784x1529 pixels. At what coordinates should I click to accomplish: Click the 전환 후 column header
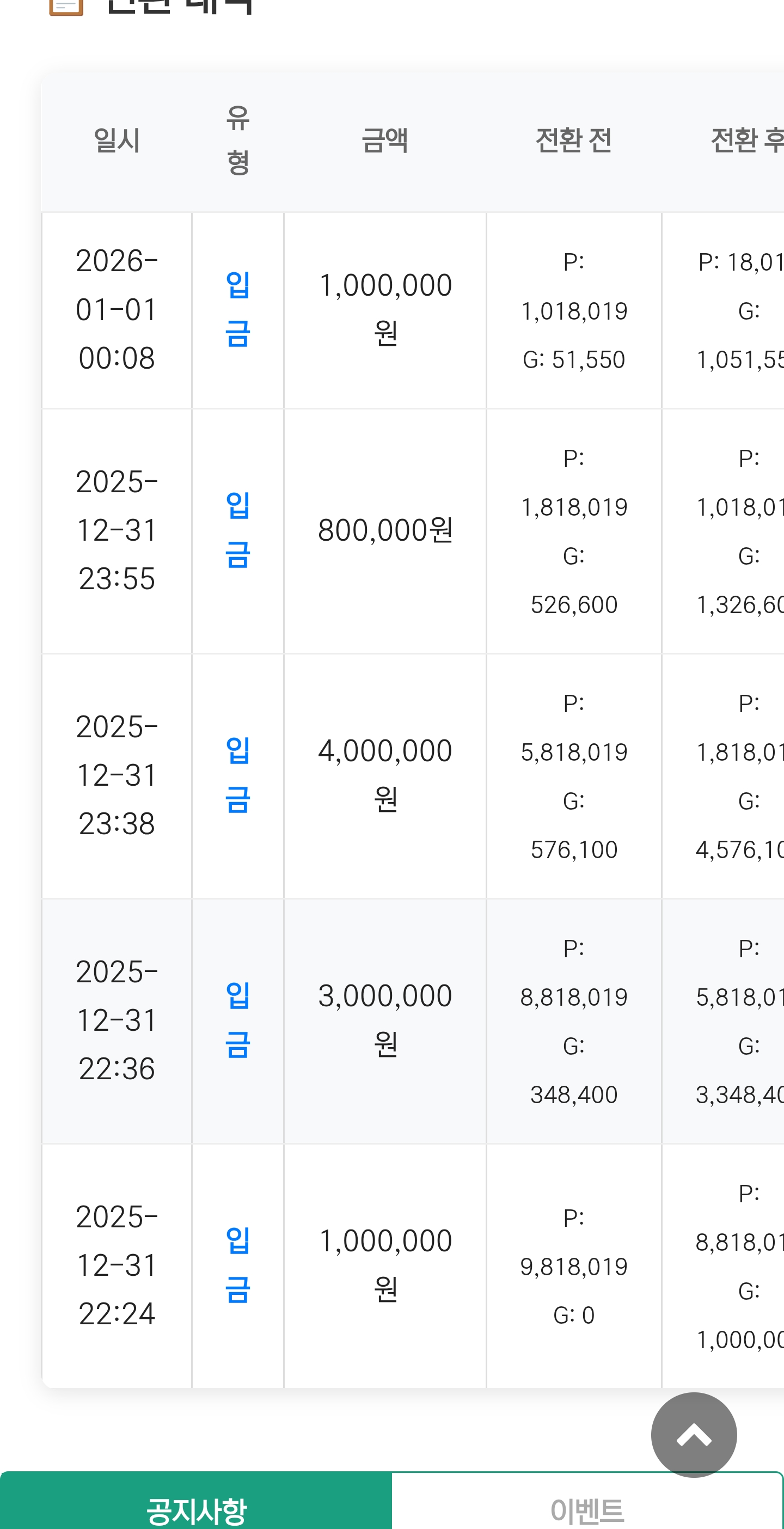click(746, 140)
